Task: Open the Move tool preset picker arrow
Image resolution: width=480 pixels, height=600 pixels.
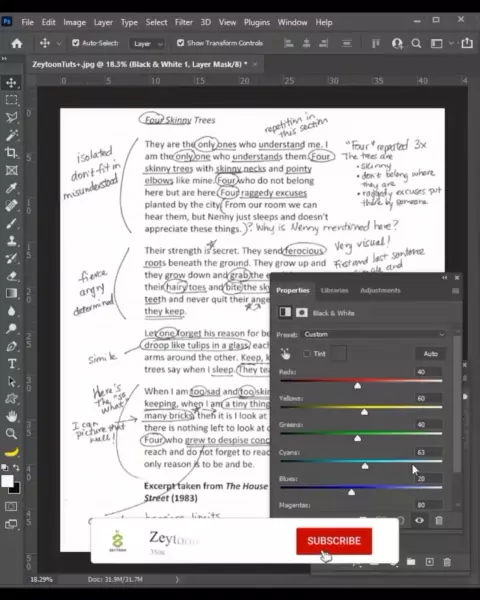Action: click(59, 44)
